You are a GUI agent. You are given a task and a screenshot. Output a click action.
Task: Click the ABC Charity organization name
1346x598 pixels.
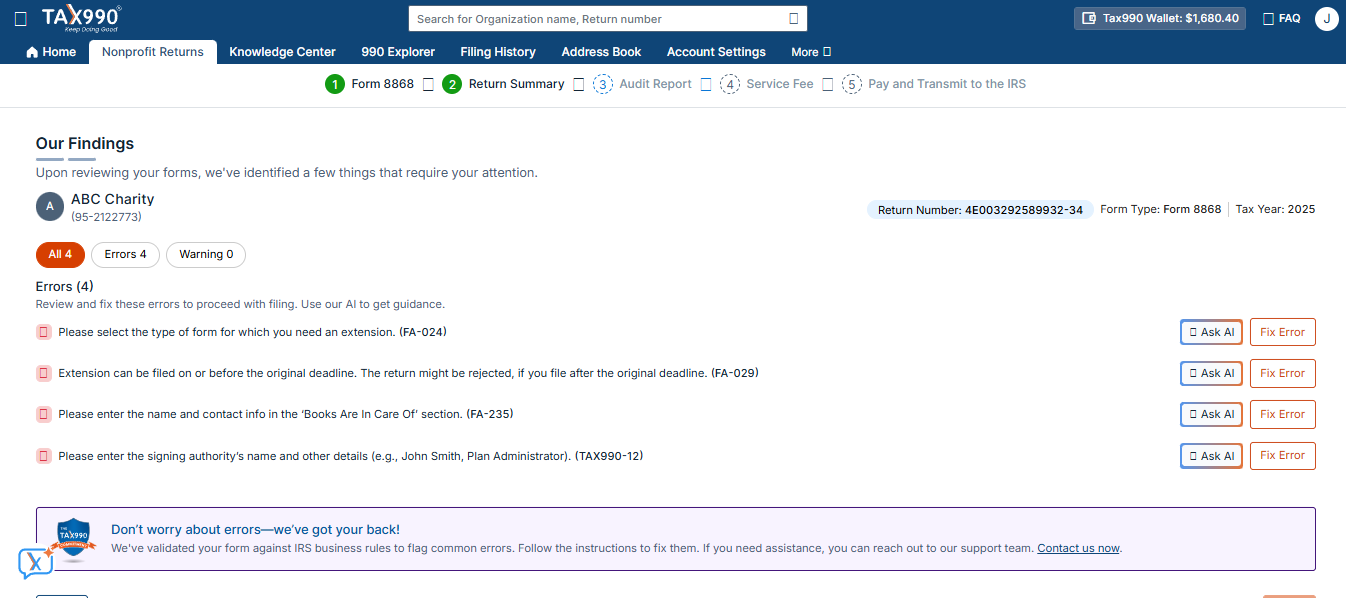coord(113,199)
